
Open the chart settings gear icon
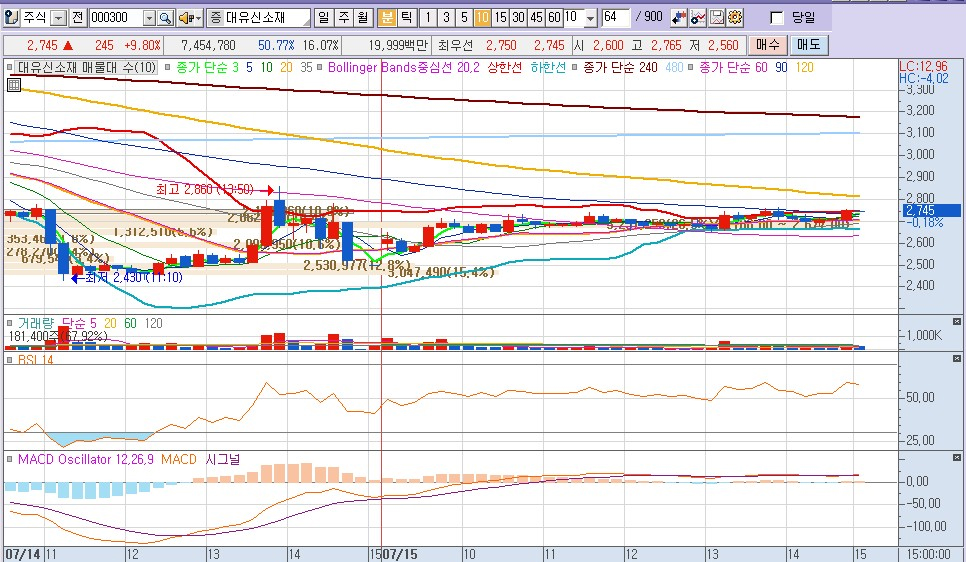click(735, 18)
